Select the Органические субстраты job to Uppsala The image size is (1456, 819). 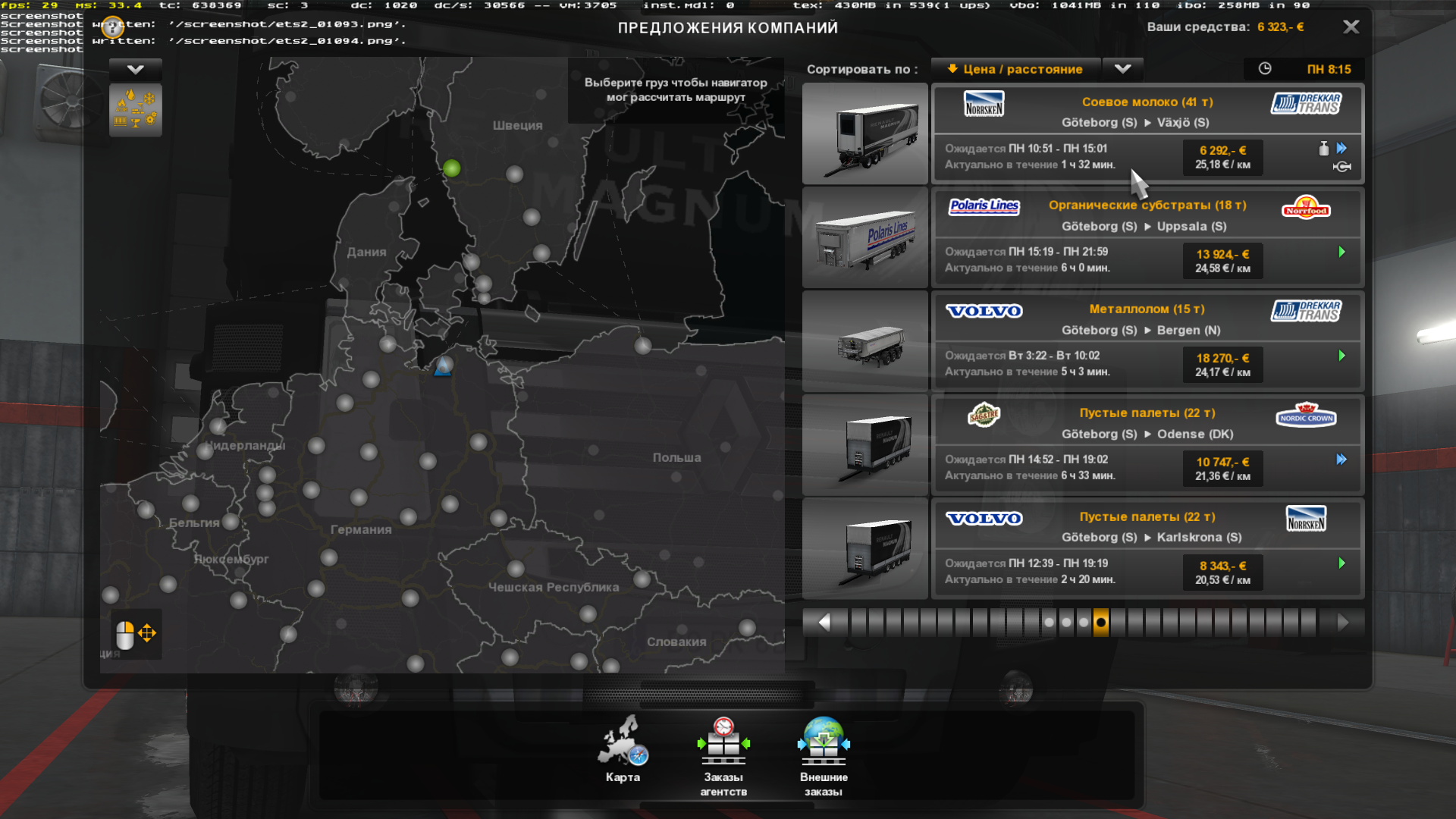[1147, 237]
